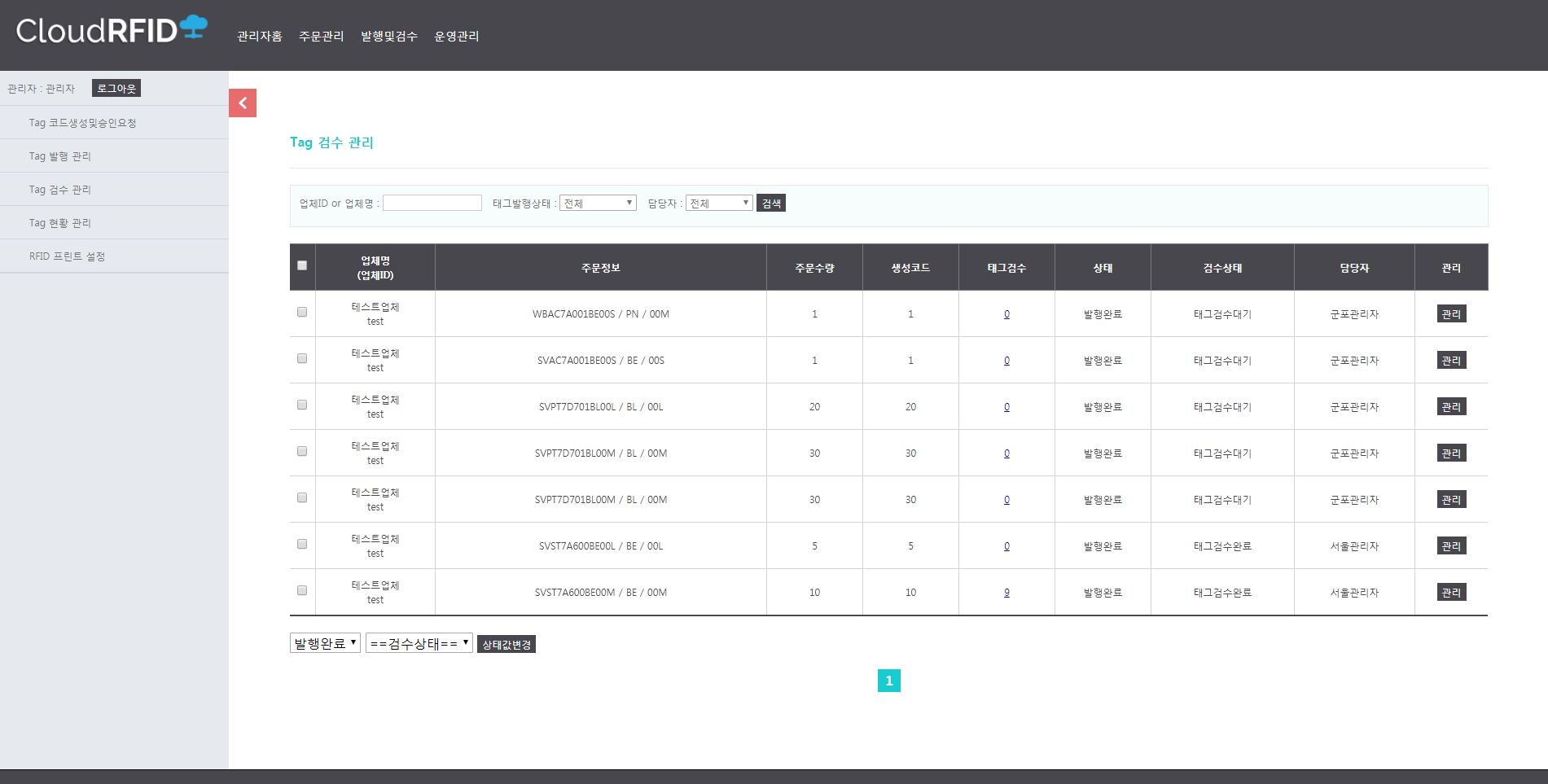The width and height of the screenshot is (1548, 784).
Task: Collapse sidebar with red arrow button
Action: (243, 103)
